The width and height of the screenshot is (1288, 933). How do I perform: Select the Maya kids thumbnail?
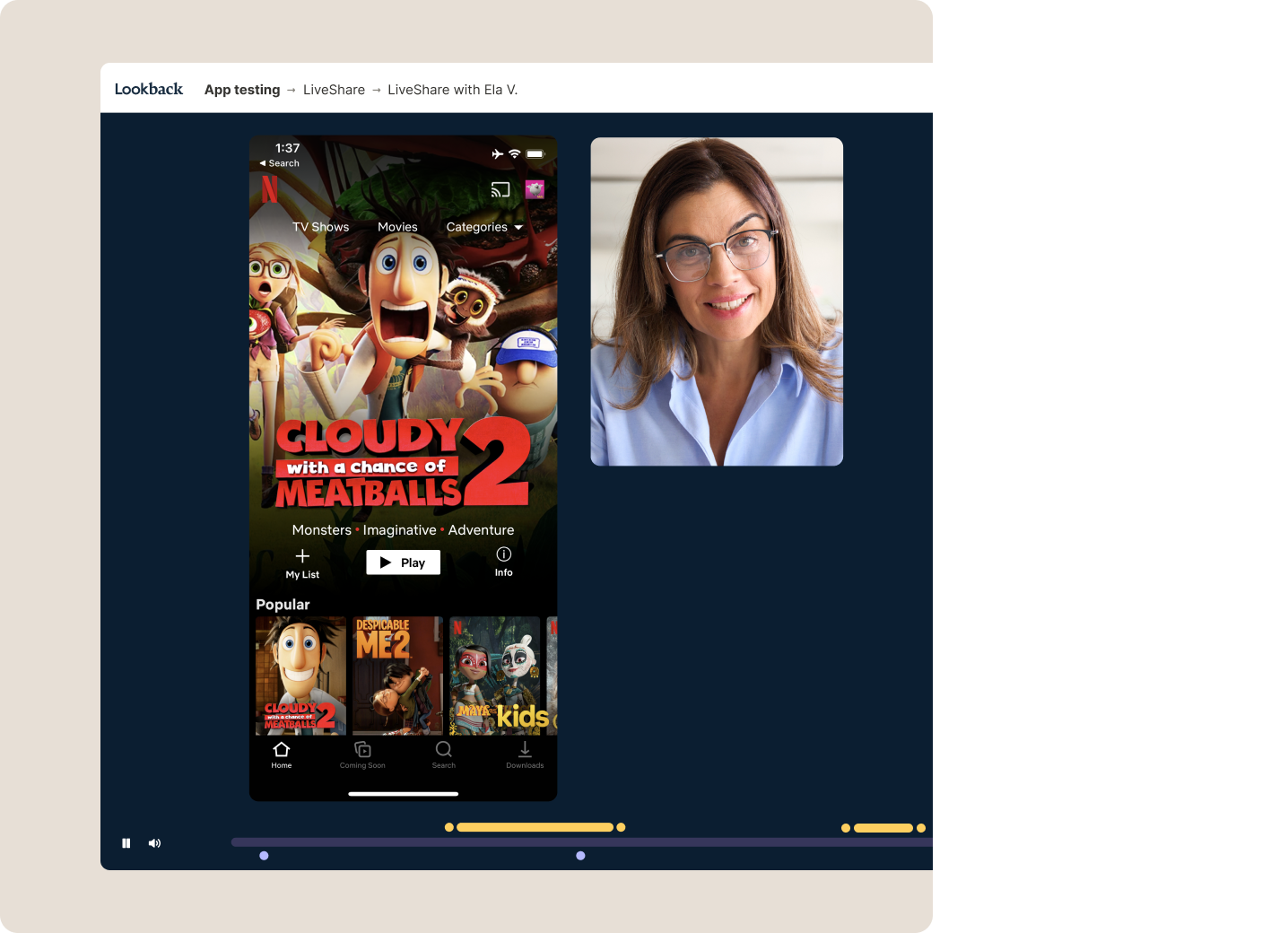tap(495, 676)
